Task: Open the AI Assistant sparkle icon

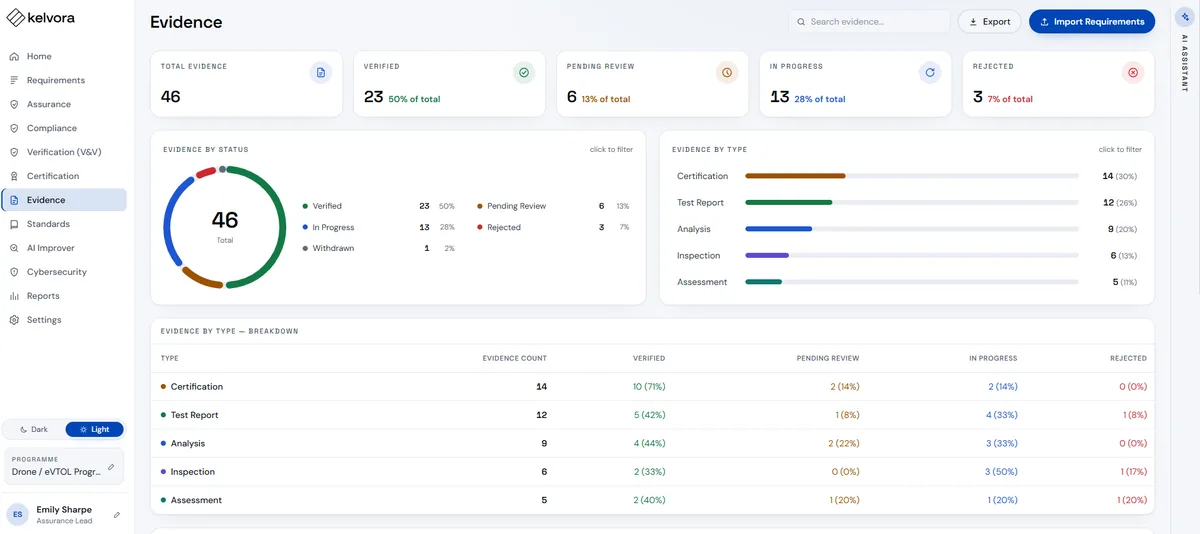Action: click(1185, 18)
